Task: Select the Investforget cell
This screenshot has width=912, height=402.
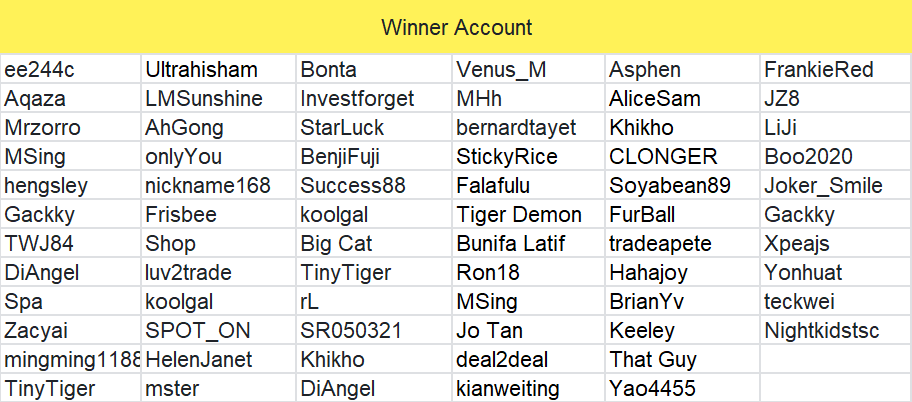Action: point(374,98)
